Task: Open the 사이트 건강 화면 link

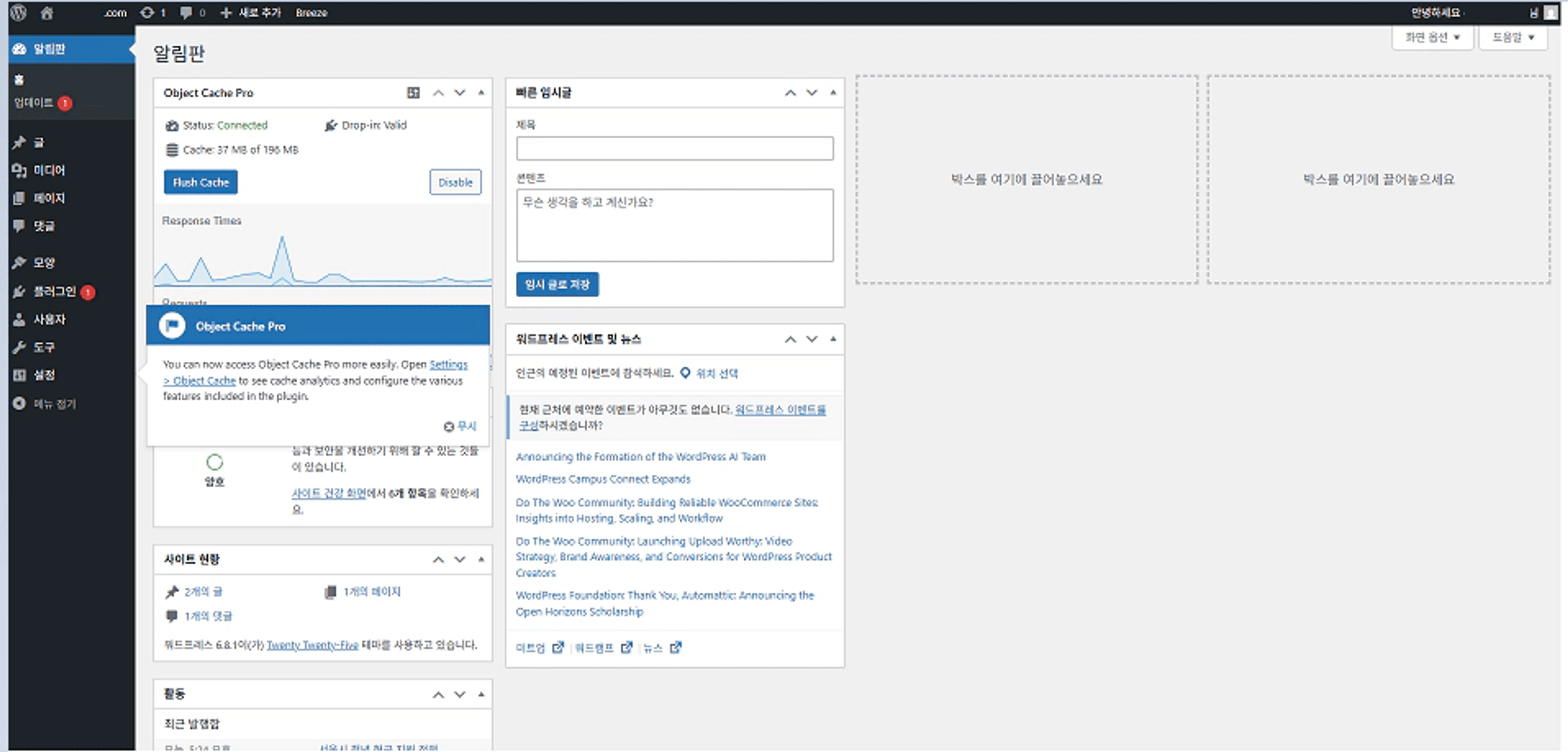Action: (x=329, y=493)
